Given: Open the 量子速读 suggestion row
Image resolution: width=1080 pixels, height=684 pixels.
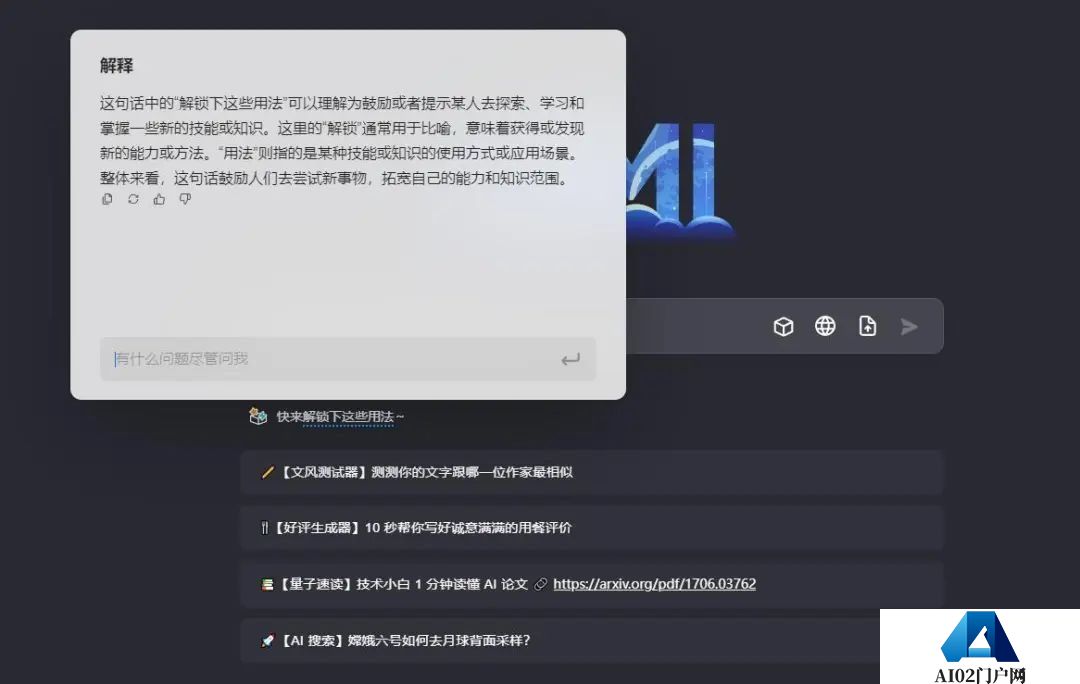Looking at the screenshot, I should pos(591,584).
